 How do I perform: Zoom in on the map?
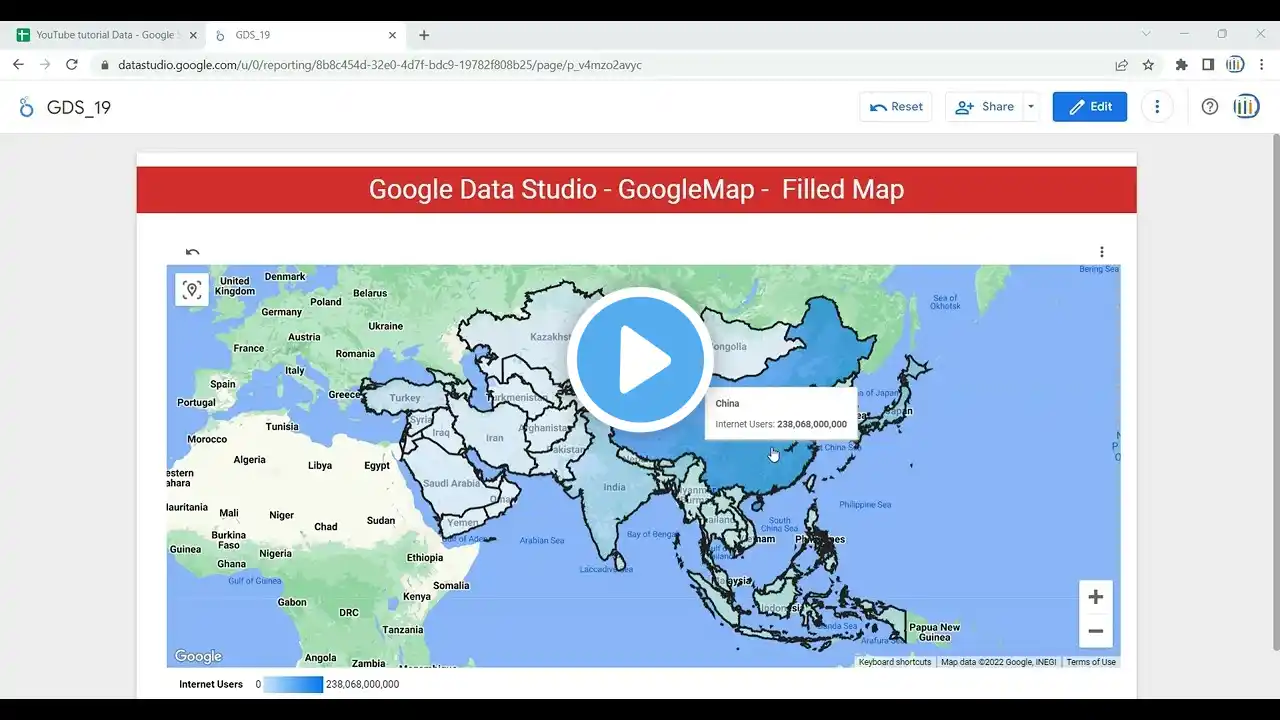[x=1096, y=597]
